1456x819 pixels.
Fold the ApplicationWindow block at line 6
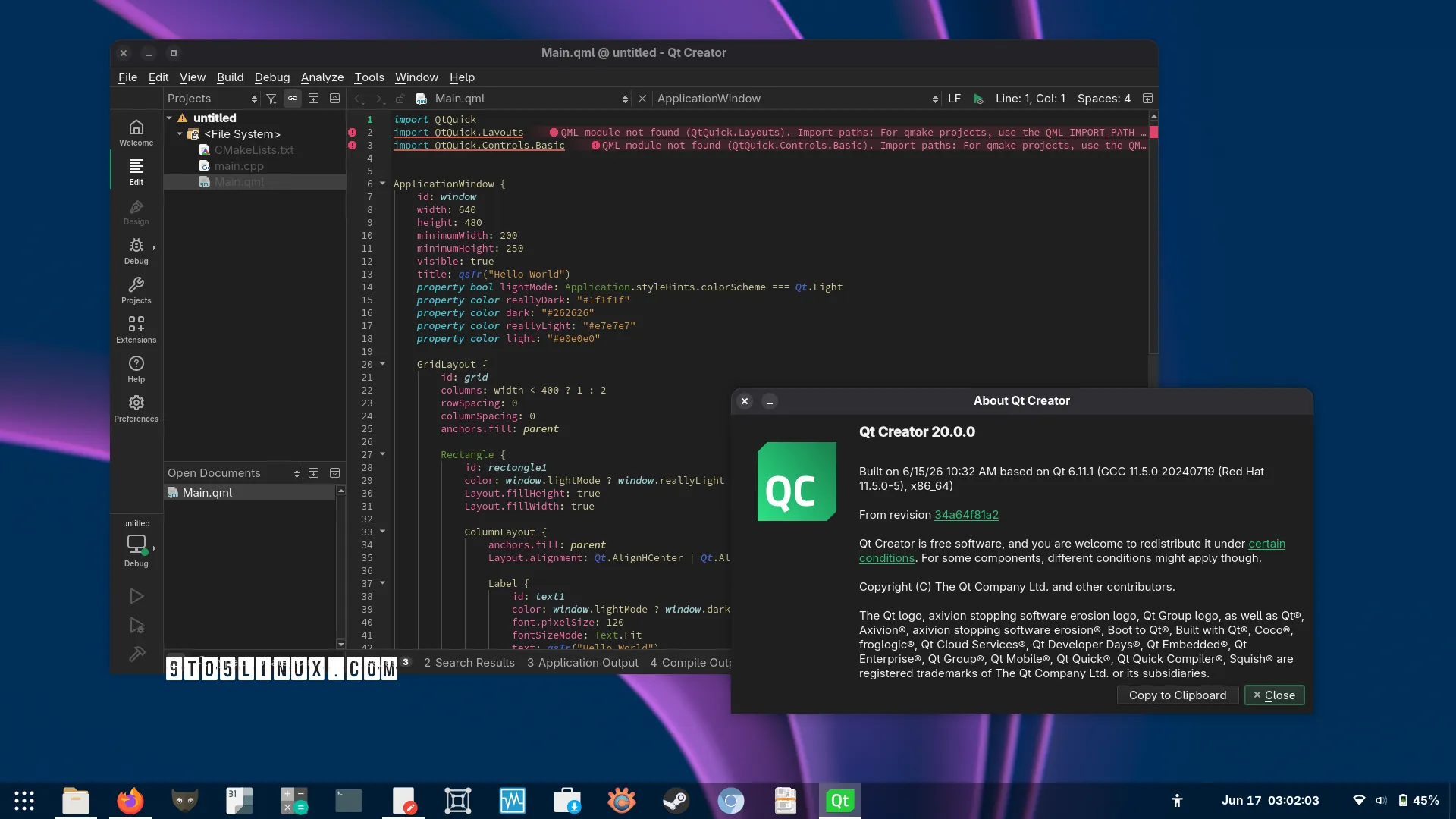[382, 184]
